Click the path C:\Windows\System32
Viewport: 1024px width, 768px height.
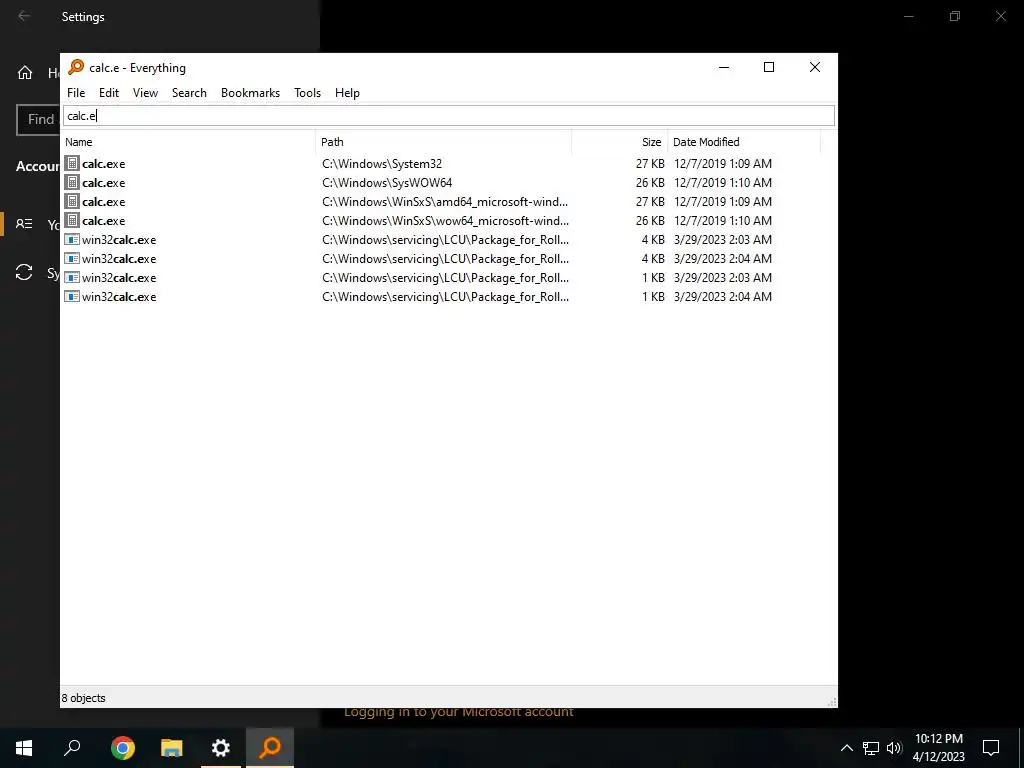[382, 164]
